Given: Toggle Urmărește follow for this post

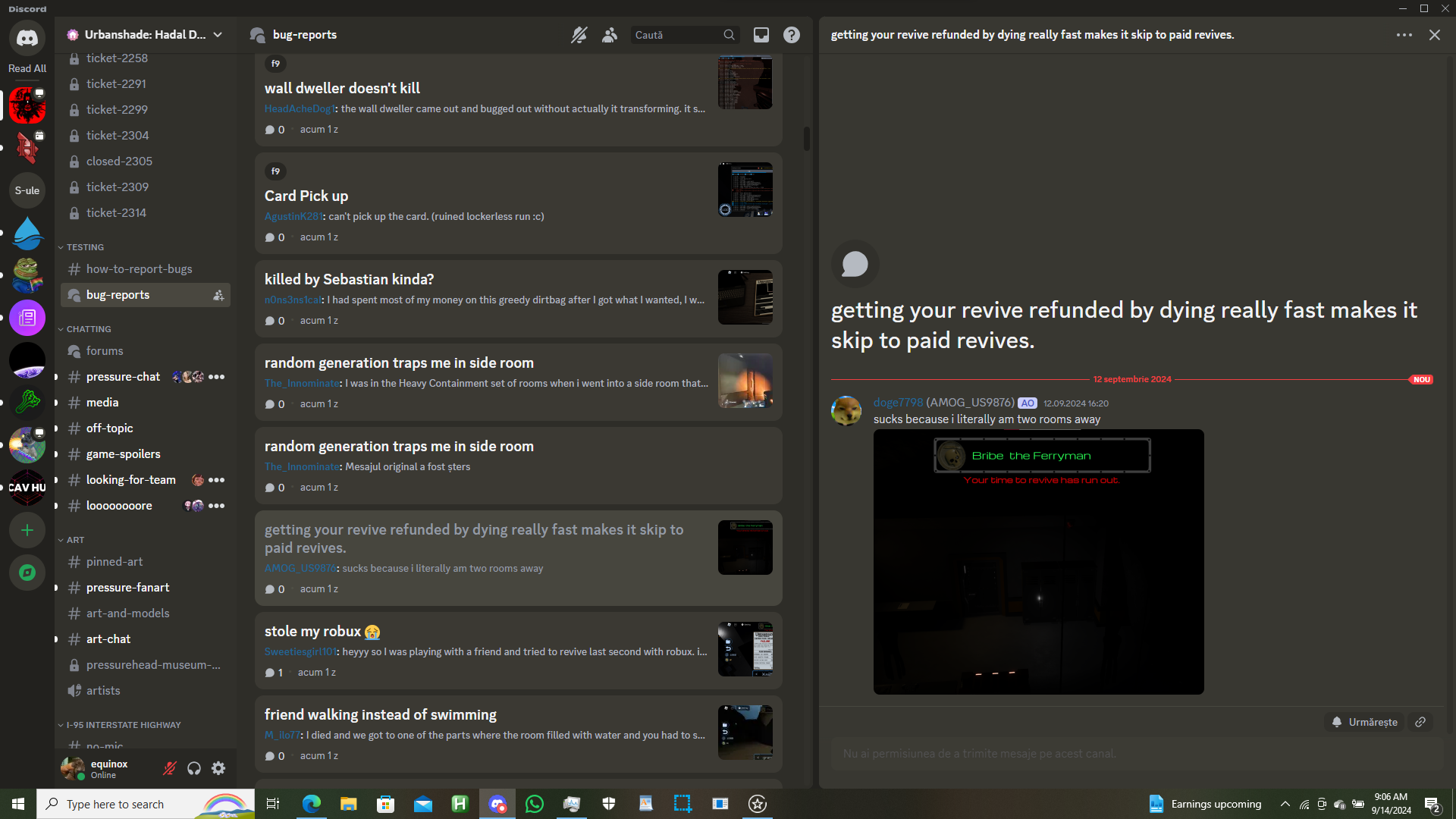Looking at the screenshot, I should coord(1365,722).
